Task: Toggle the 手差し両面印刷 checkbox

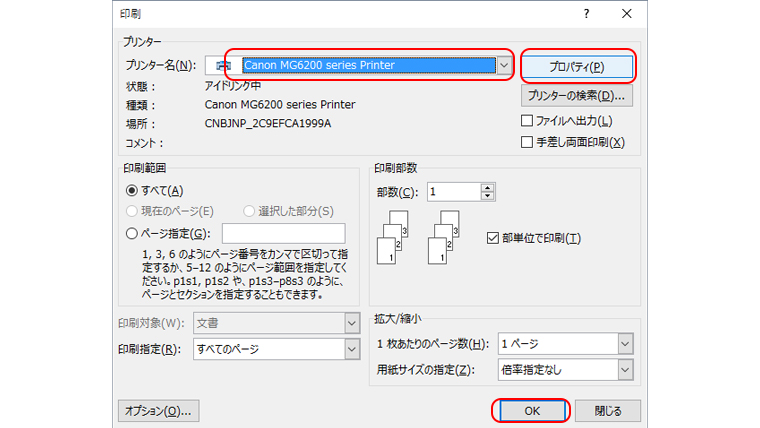Action: (528, 142)
